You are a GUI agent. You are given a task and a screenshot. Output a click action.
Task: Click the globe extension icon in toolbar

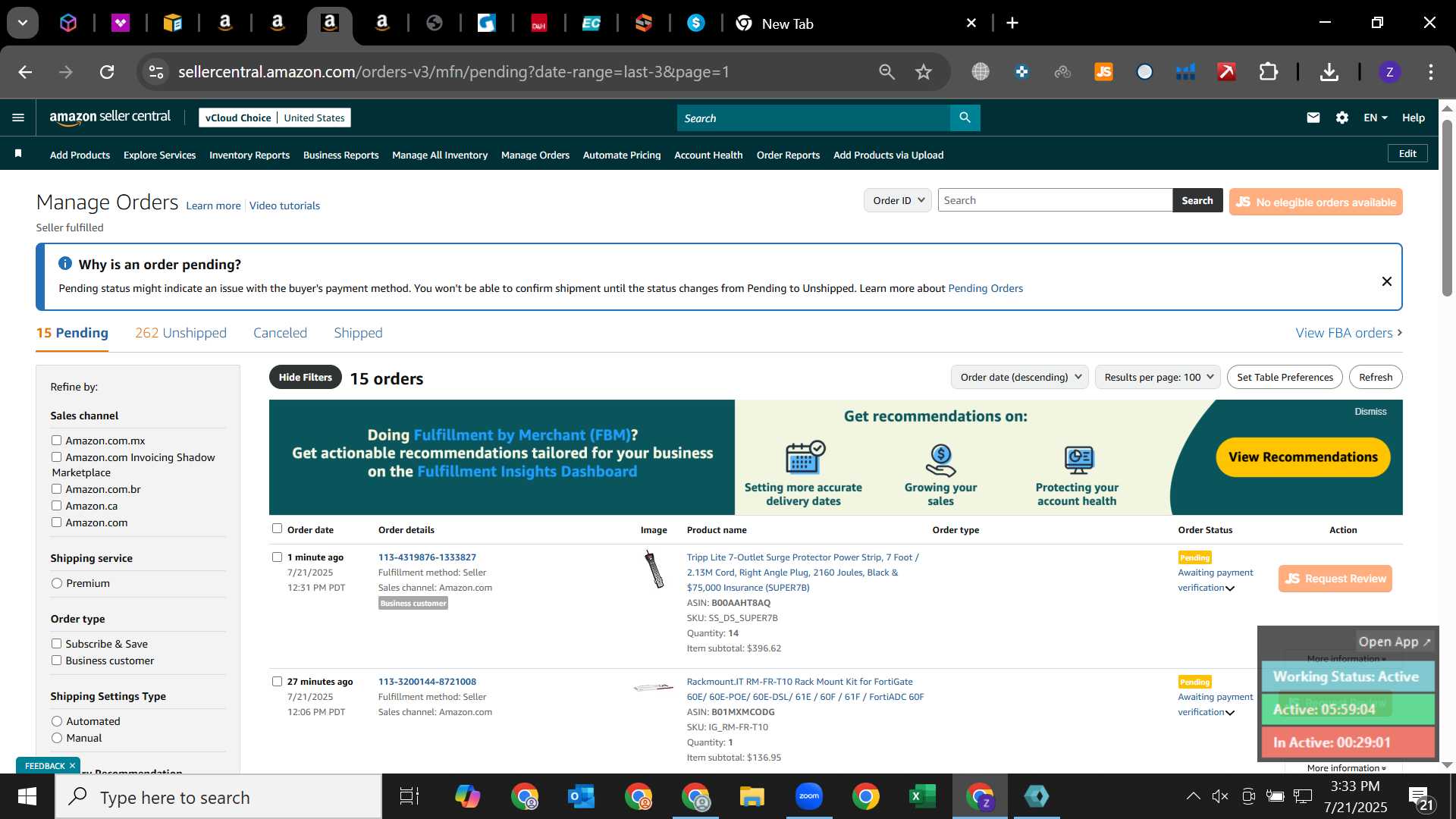[x=981, y=72]
